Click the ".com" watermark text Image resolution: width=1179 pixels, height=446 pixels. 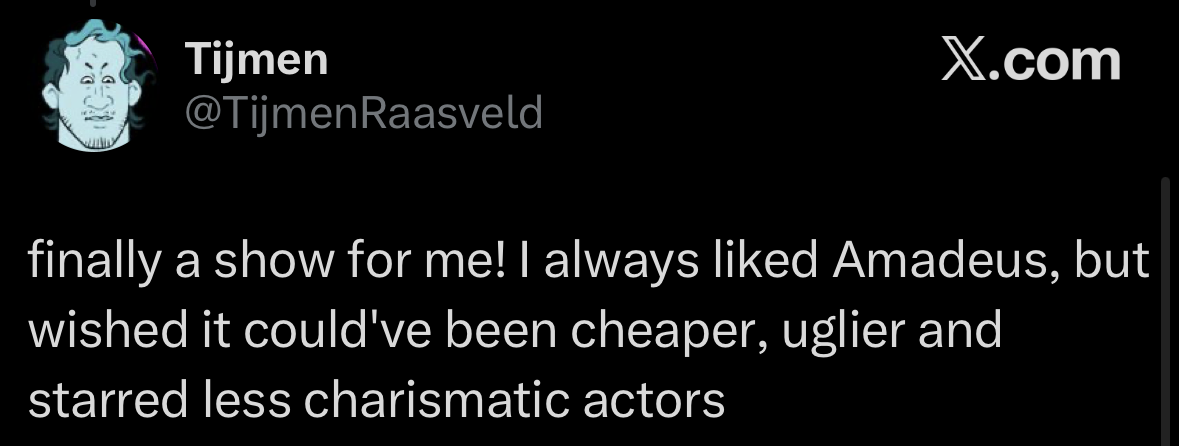pos(1053,62)
